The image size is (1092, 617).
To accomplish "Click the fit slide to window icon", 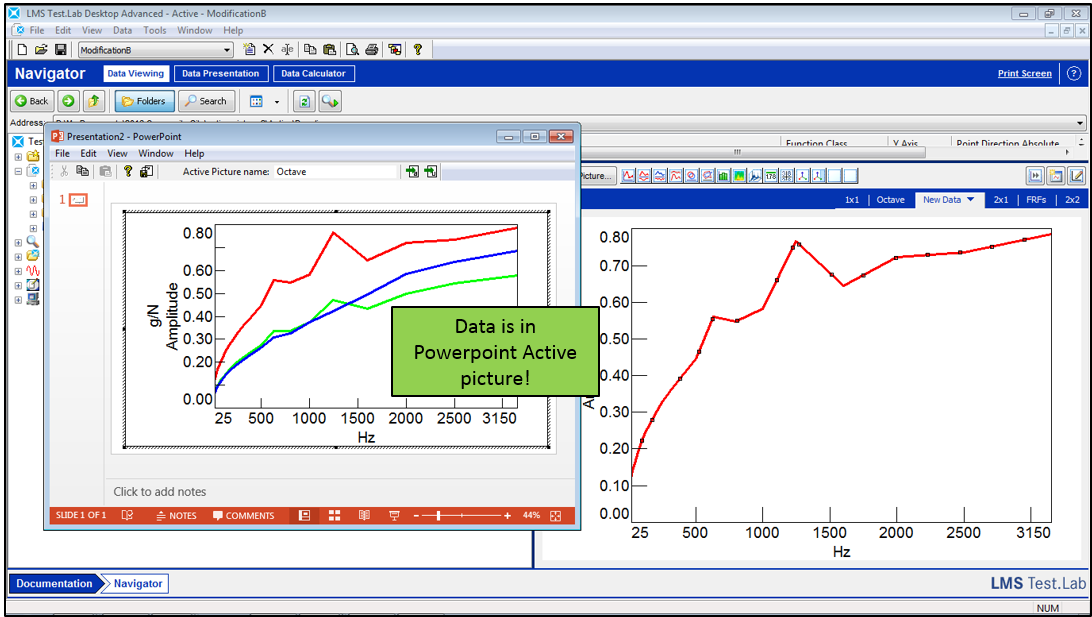I will (555, 515).
